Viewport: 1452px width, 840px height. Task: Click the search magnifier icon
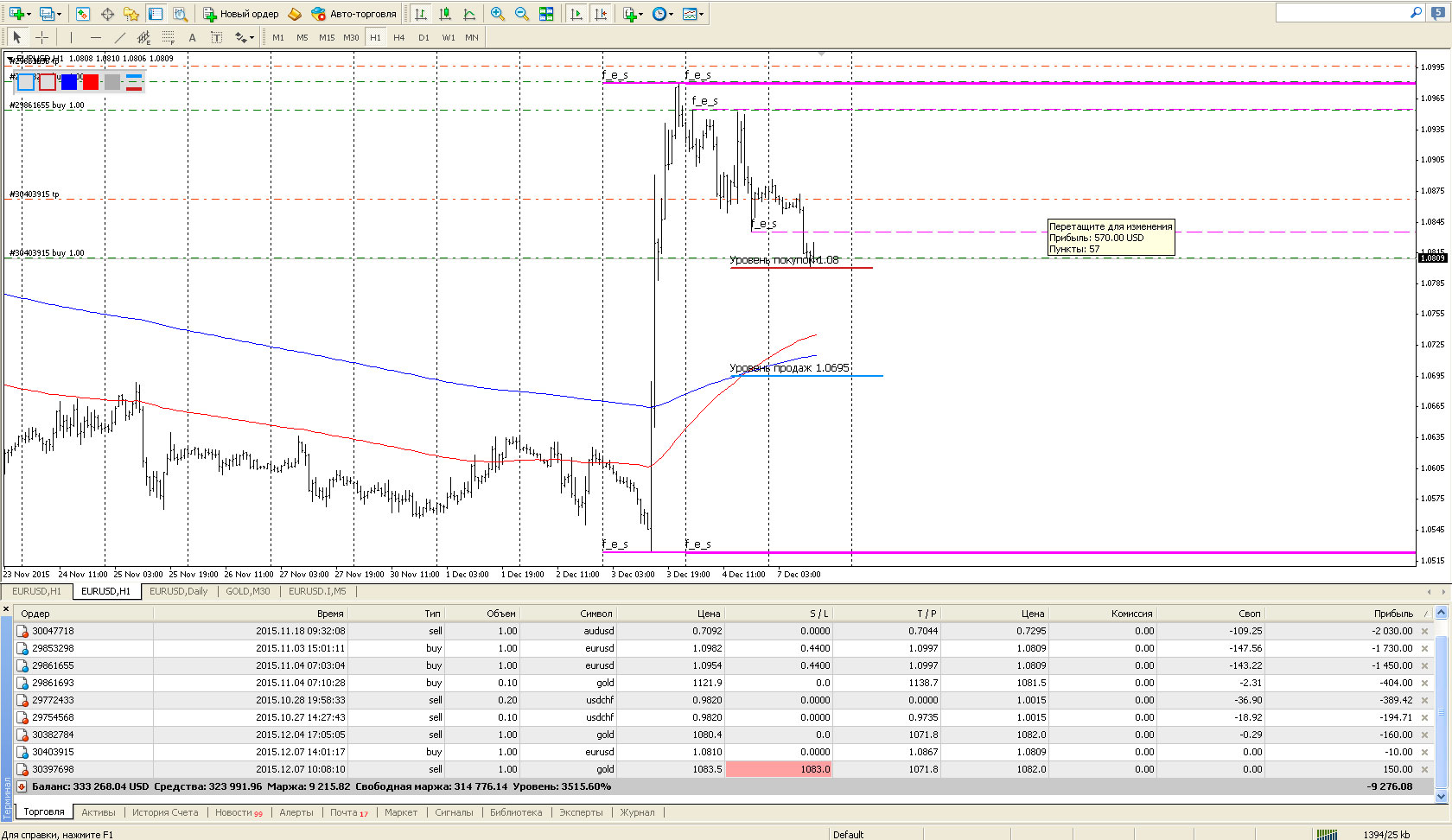coord(1416,12)
